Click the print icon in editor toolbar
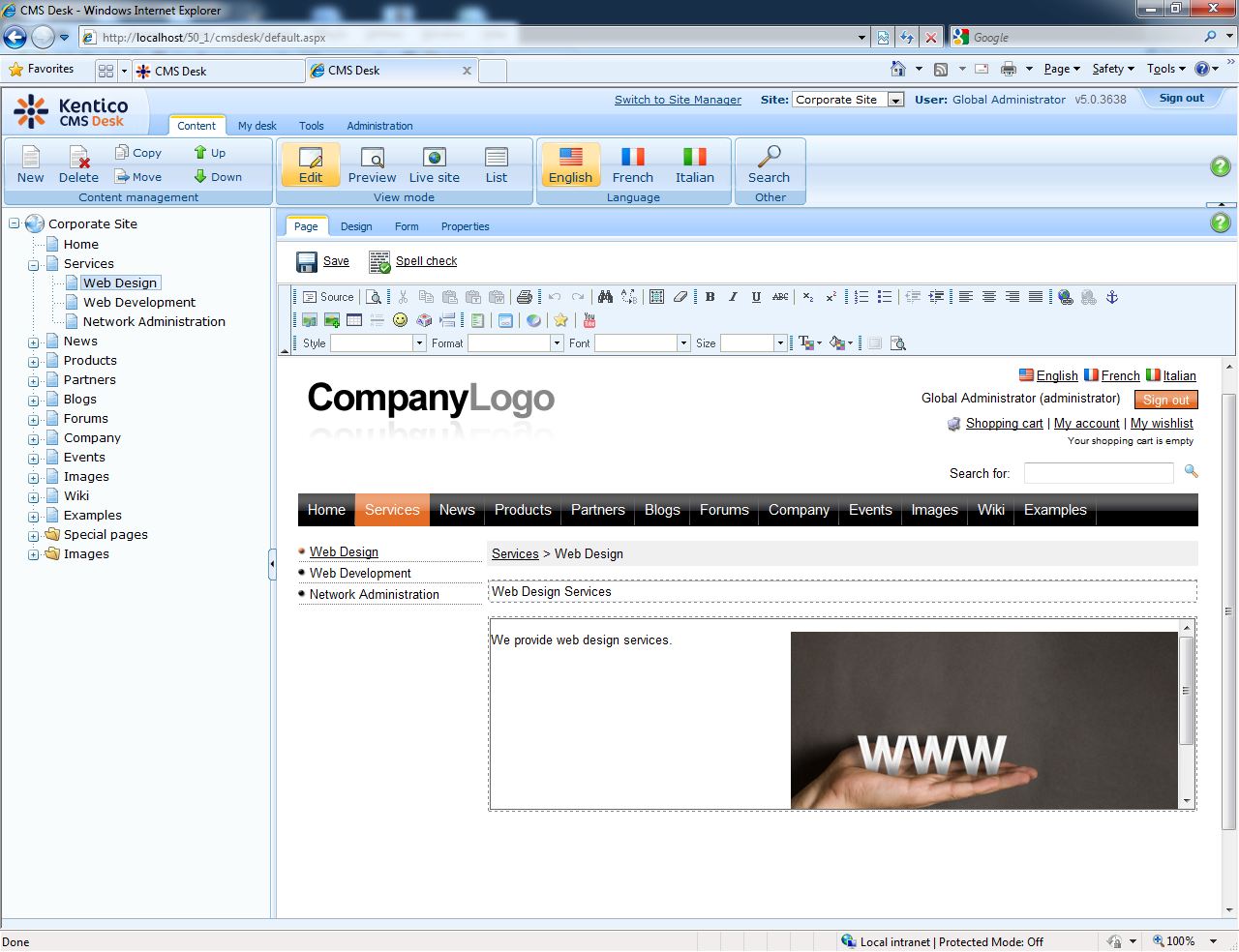 524,297
